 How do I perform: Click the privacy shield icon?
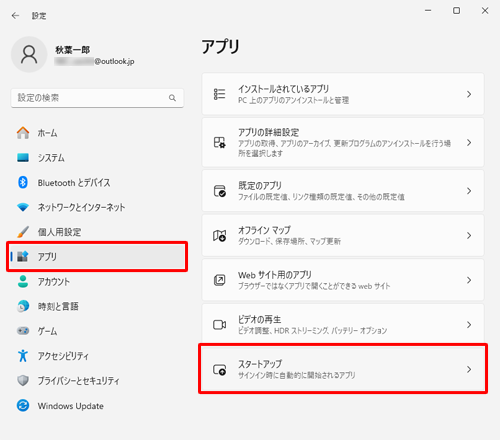[23, 380]
